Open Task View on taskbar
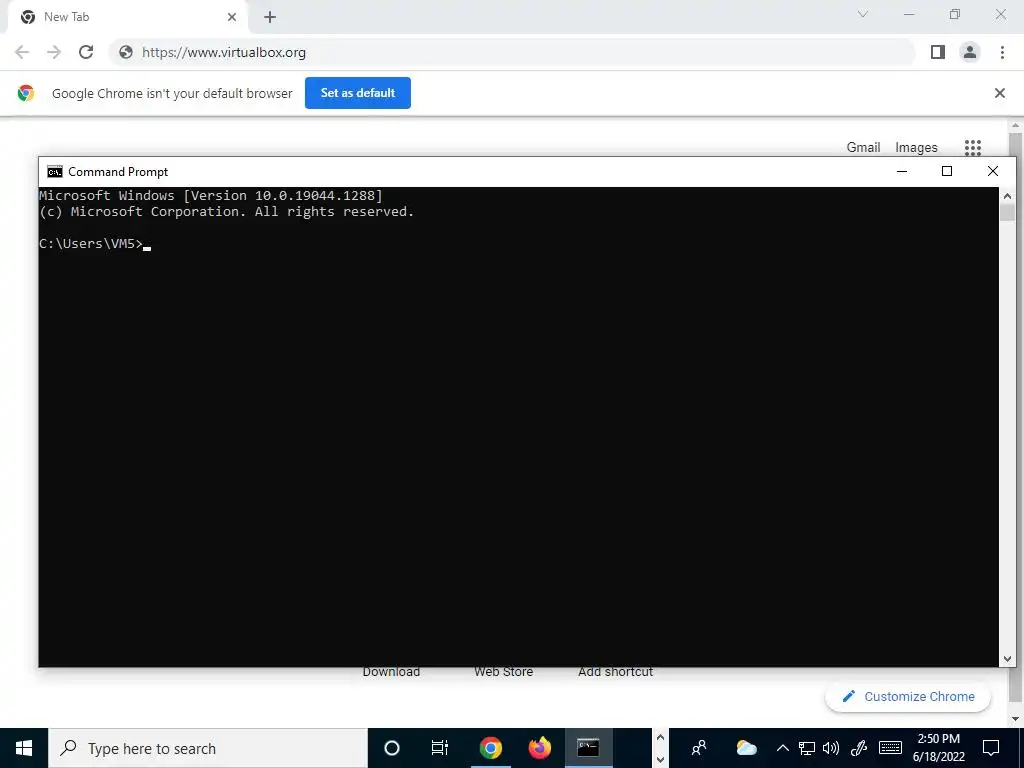This screenshot has width=1024, height=768. click(440, 748)
